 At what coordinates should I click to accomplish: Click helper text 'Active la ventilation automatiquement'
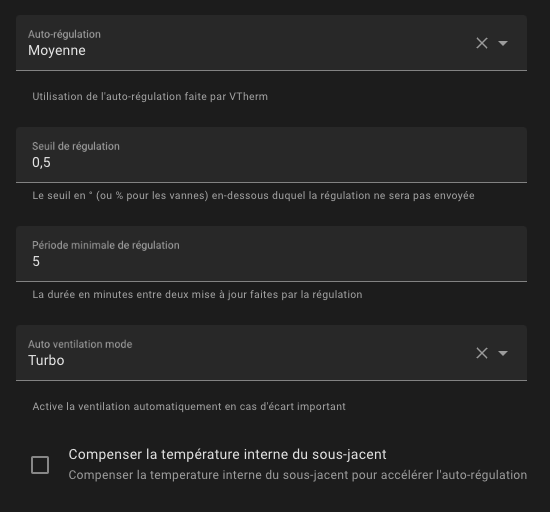tap(189, 406)
